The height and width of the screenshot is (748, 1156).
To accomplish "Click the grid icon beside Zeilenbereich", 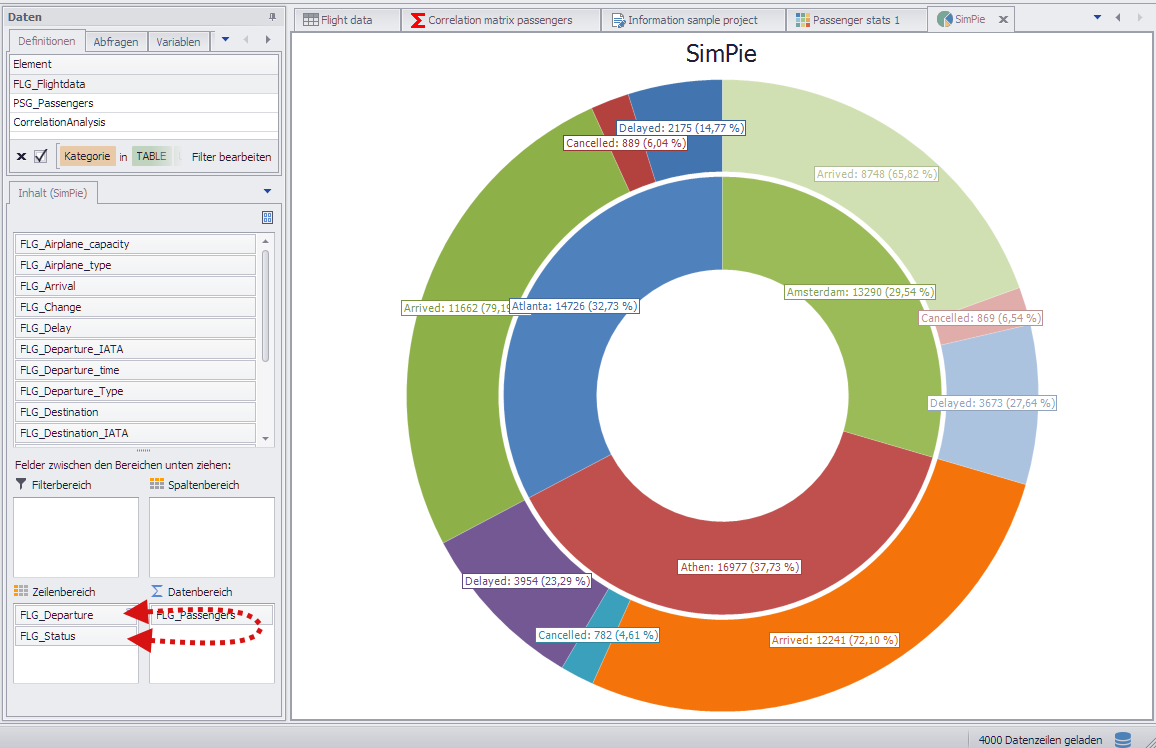I will [x=21, y=592].
